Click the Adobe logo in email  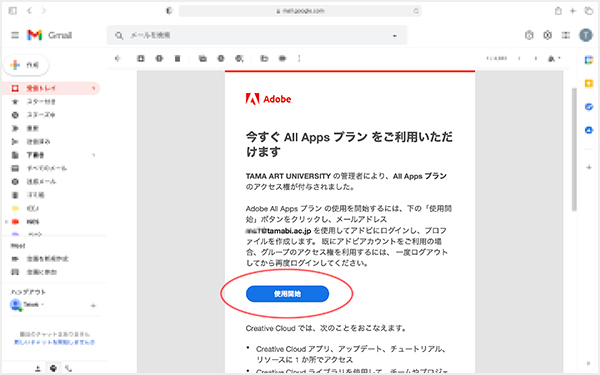[268, 99]
